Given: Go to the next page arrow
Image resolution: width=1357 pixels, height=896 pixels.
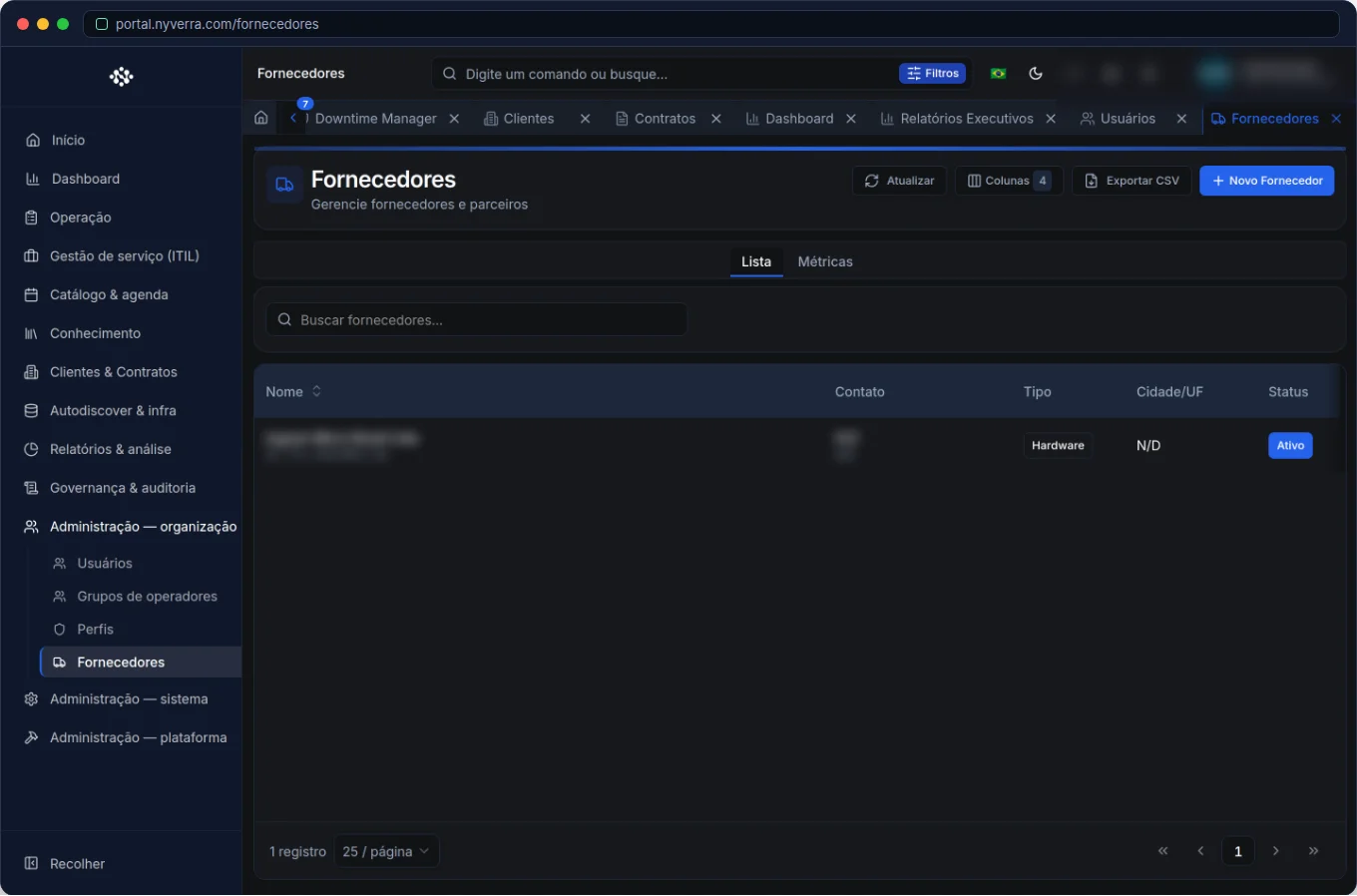Looking at the screenshot, I should tap(1276, 851).
